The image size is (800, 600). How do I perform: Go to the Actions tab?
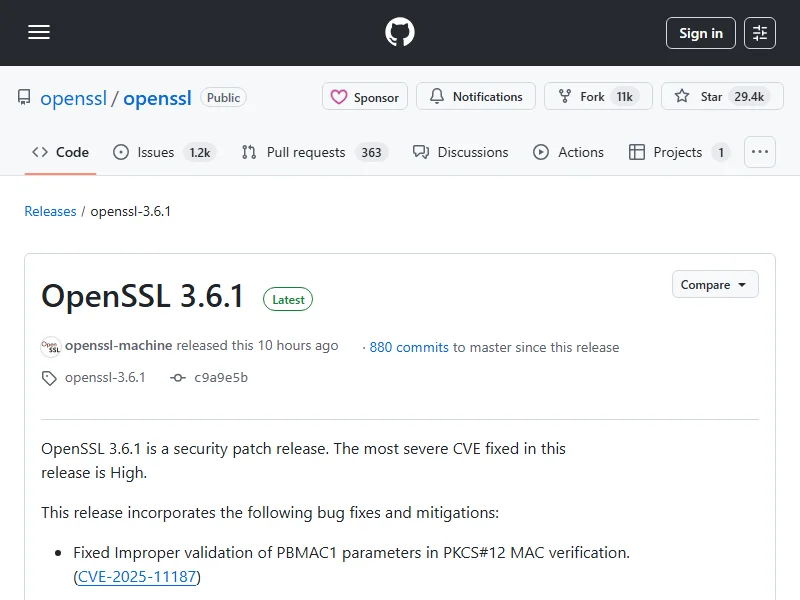[x=569, y=152]
